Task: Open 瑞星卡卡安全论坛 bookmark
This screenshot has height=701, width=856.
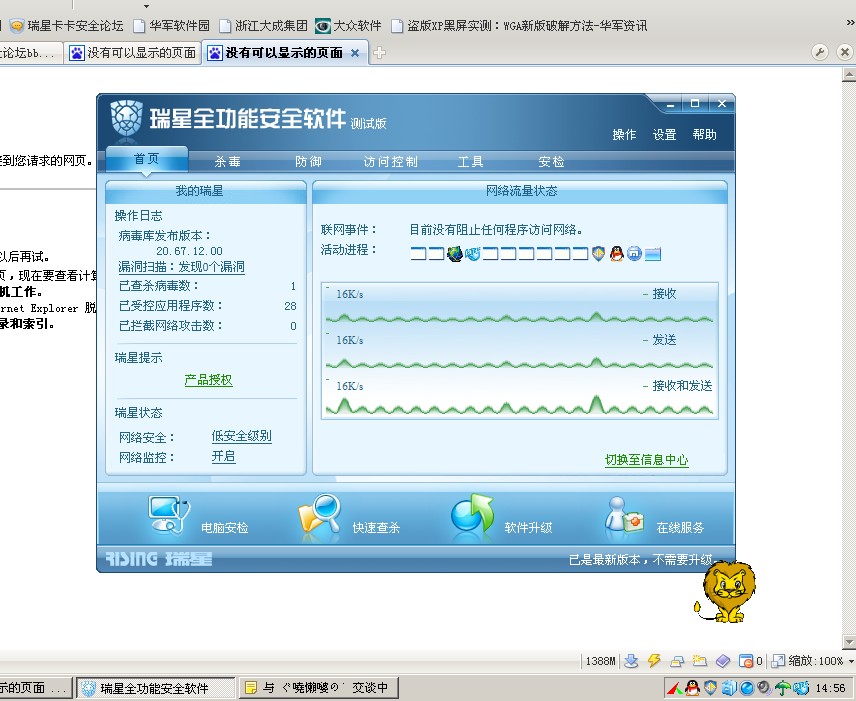Action: (x=67, y=26)
